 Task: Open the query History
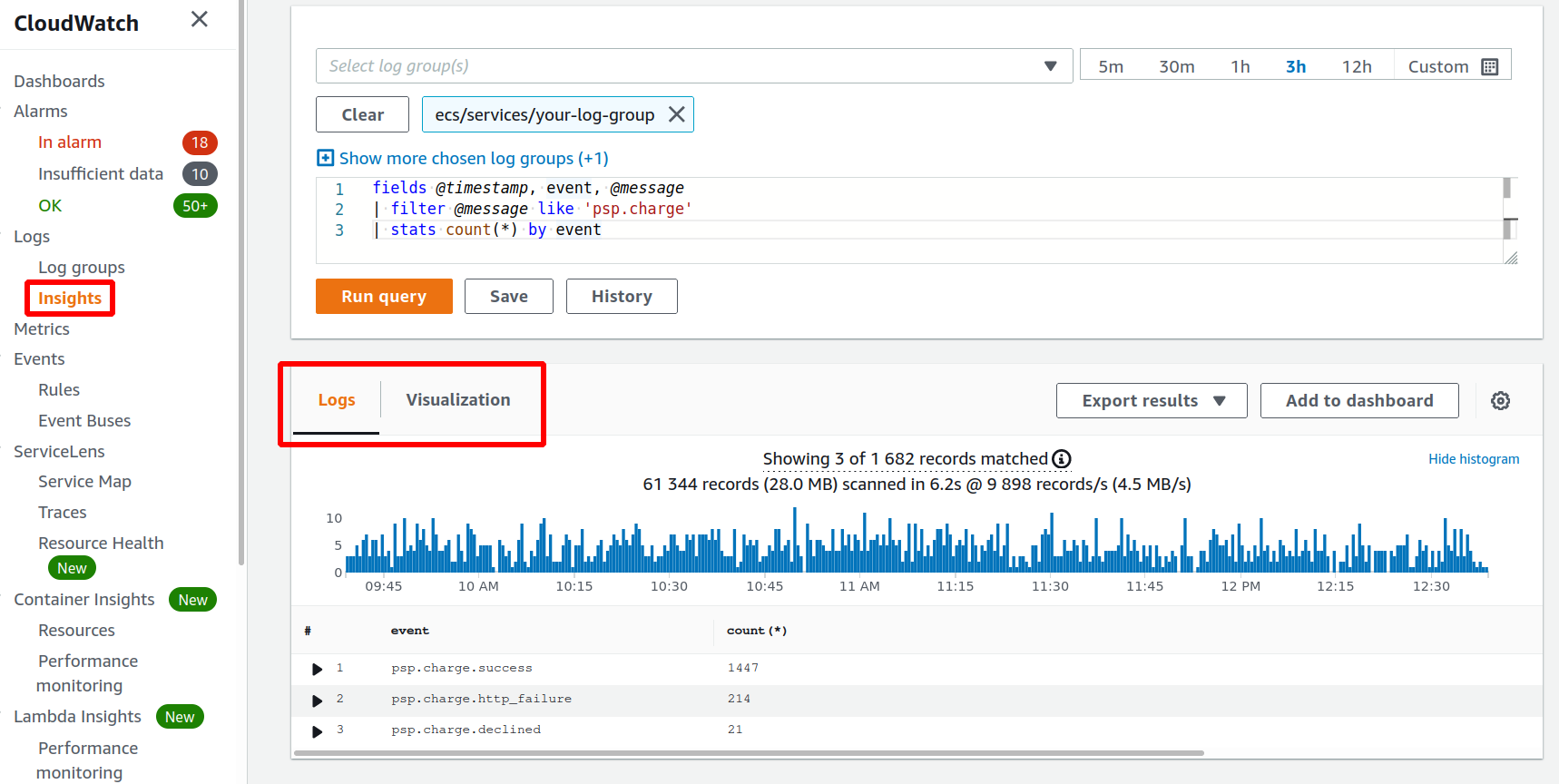point(622,297)
